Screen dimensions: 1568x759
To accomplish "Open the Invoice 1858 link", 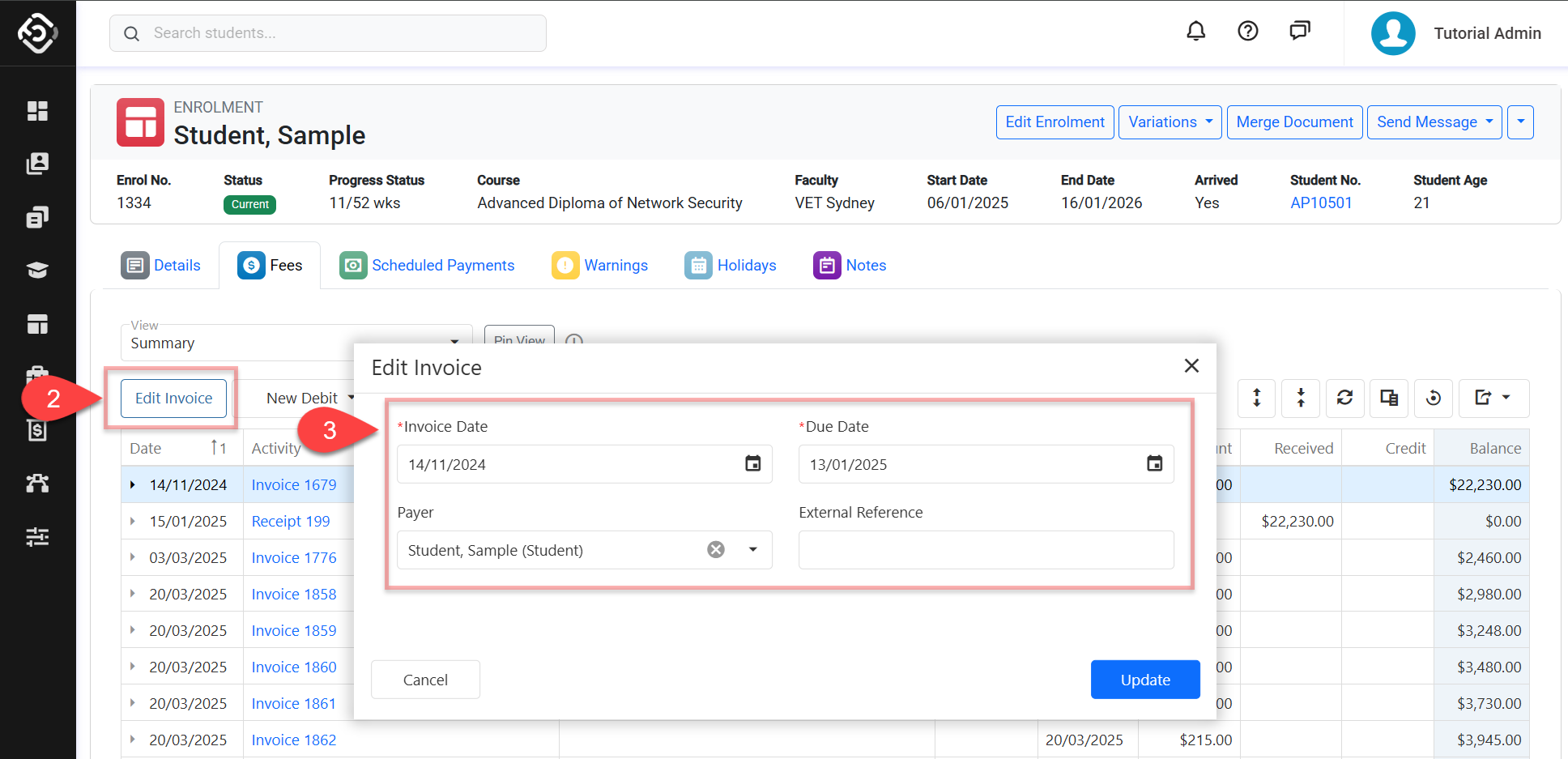I will tap(294, 595).
